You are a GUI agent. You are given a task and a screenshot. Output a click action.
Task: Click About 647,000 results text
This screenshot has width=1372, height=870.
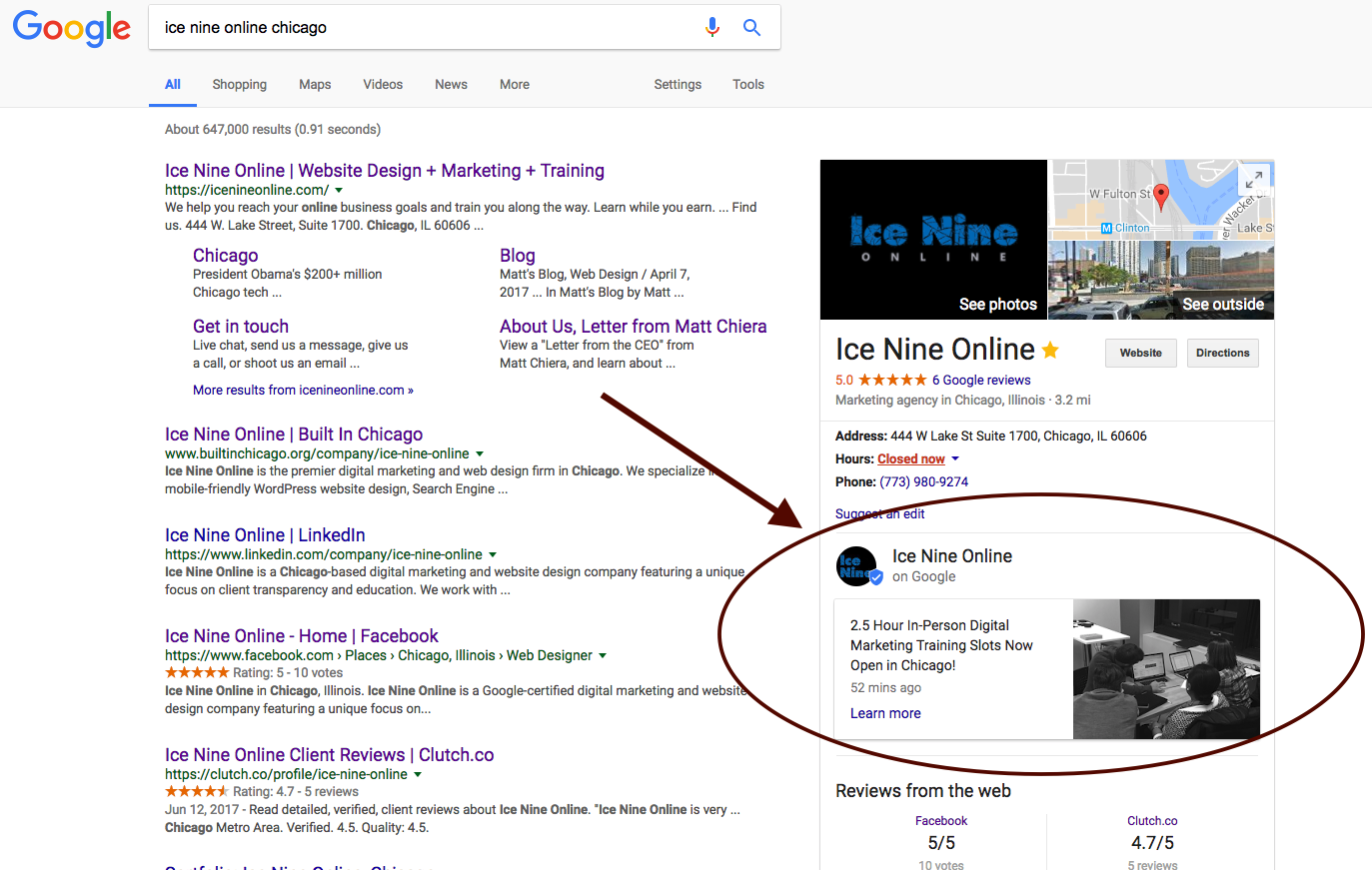tap(273, 130)
